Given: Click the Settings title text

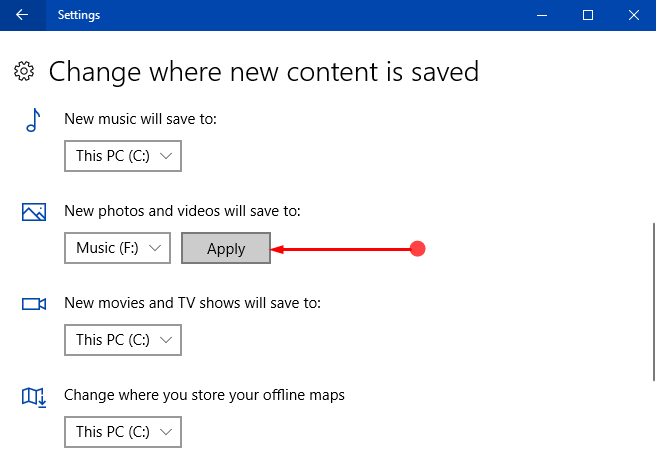Looking at the screenshot, I should pos(79,15).
